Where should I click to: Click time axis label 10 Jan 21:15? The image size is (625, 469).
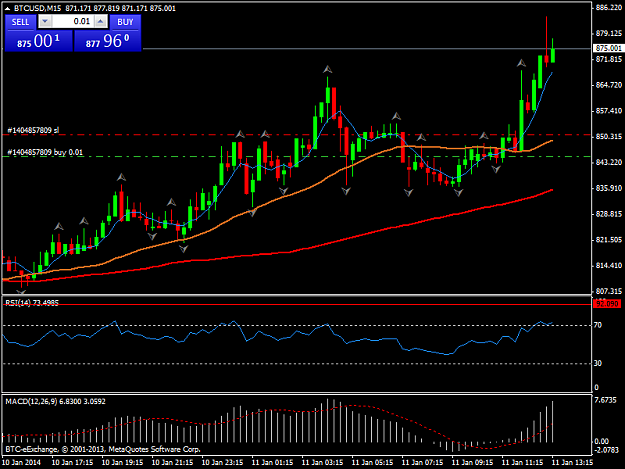pos(173,463)
